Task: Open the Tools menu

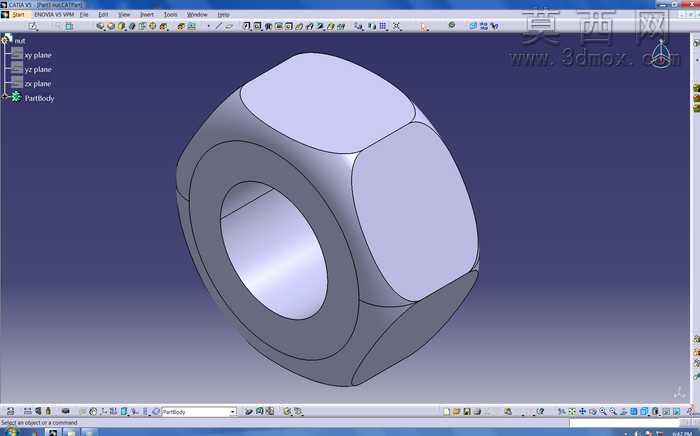Action: 170,14
